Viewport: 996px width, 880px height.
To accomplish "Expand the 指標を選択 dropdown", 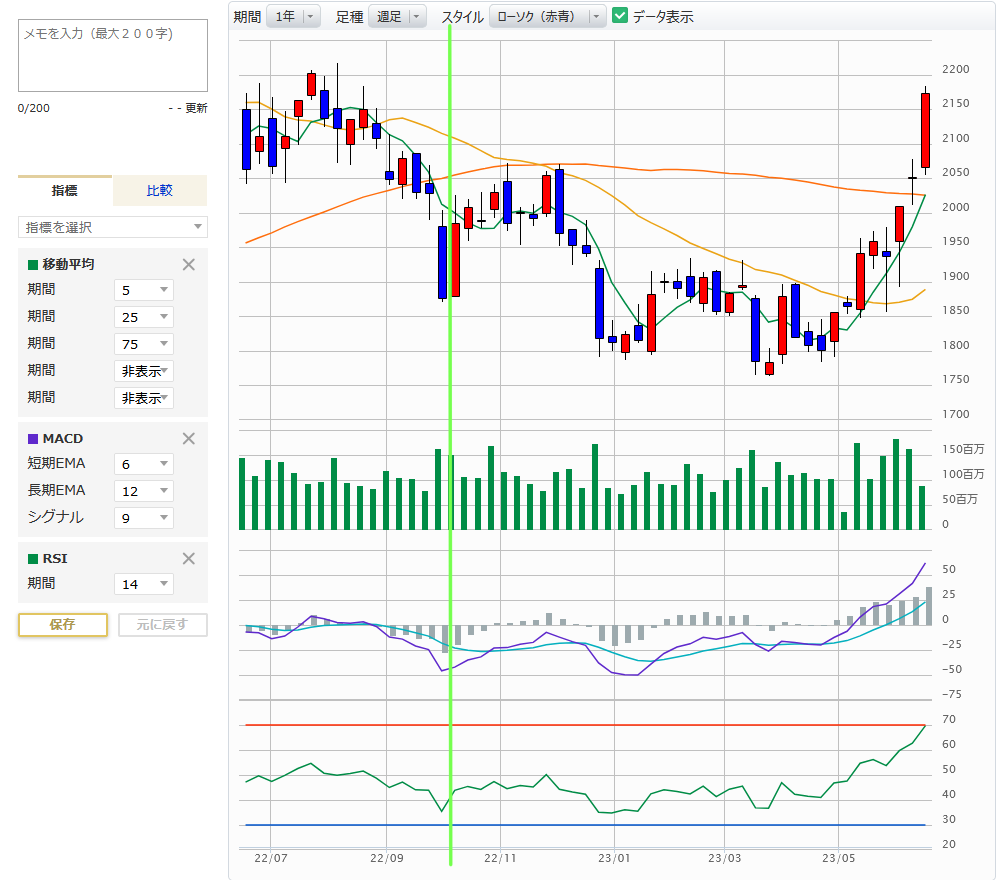I will 113,227.
